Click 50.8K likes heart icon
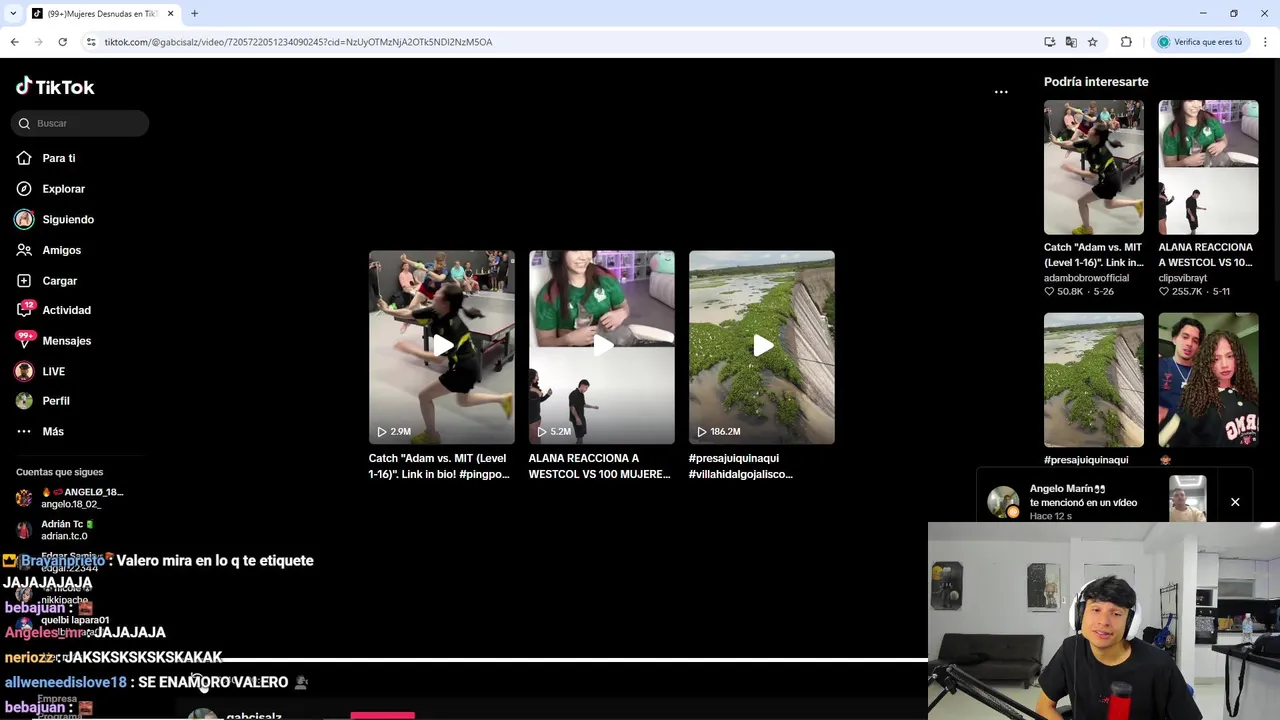 coord(1049,292)
